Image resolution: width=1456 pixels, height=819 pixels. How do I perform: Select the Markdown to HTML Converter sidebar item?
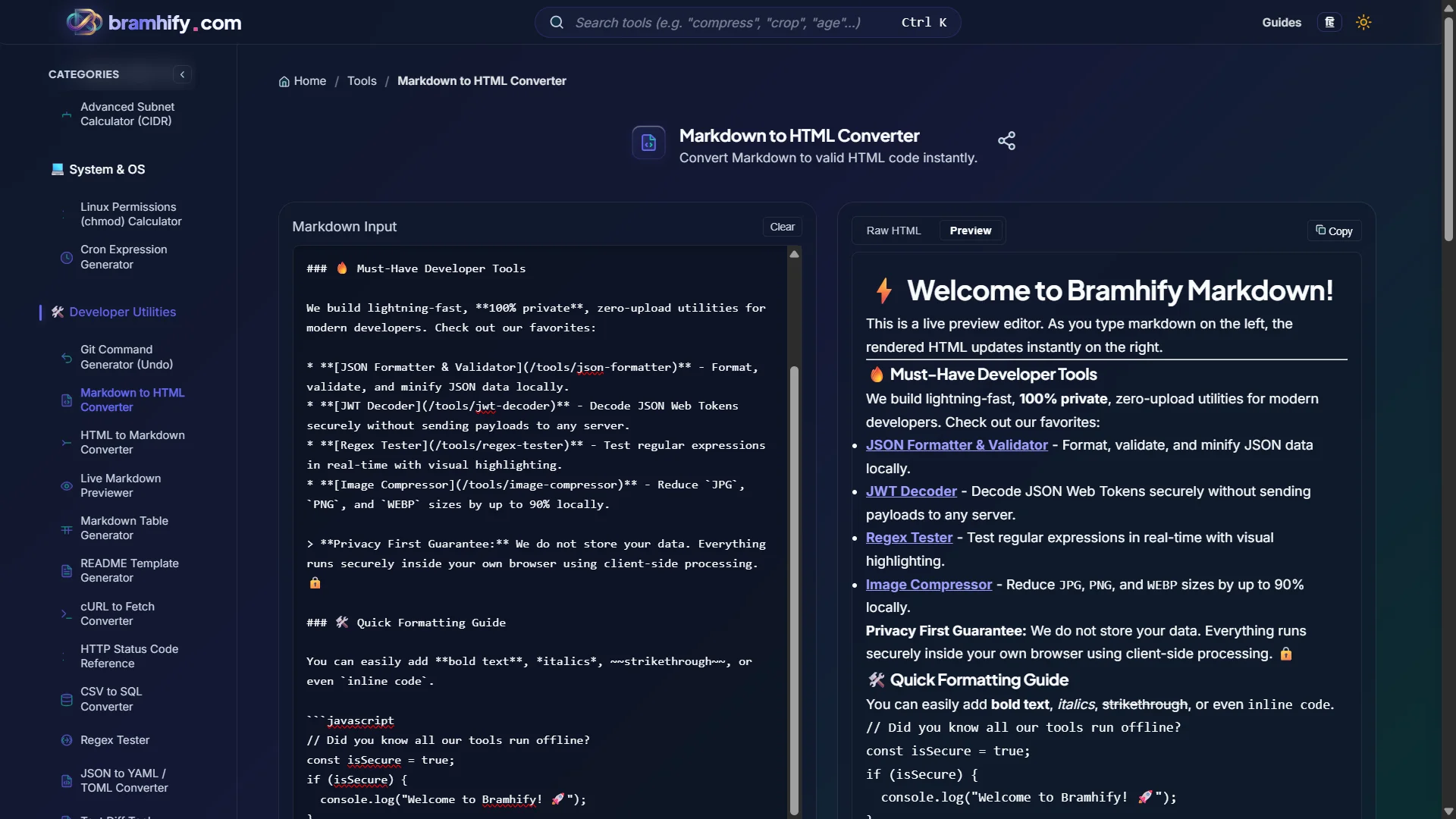click(x=133, y=400)
